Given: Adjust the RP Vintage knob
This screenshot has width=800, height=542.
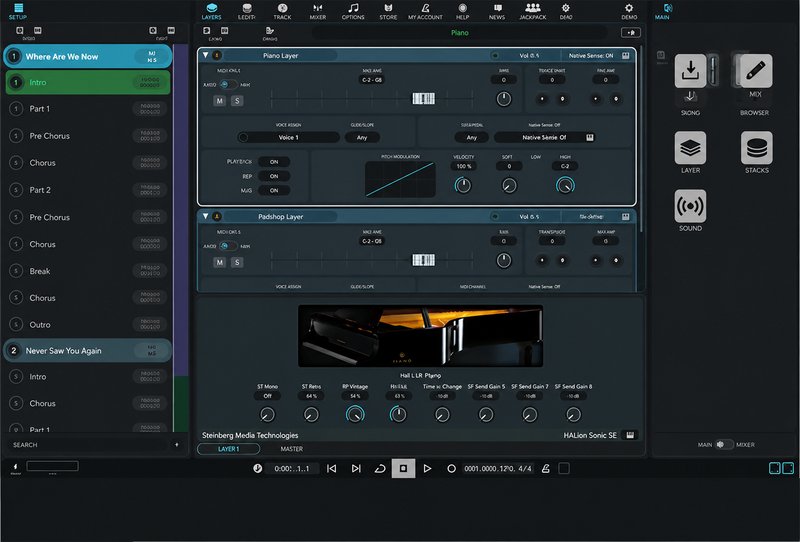Looking at the screenshot, I should [x=355, y=414].
